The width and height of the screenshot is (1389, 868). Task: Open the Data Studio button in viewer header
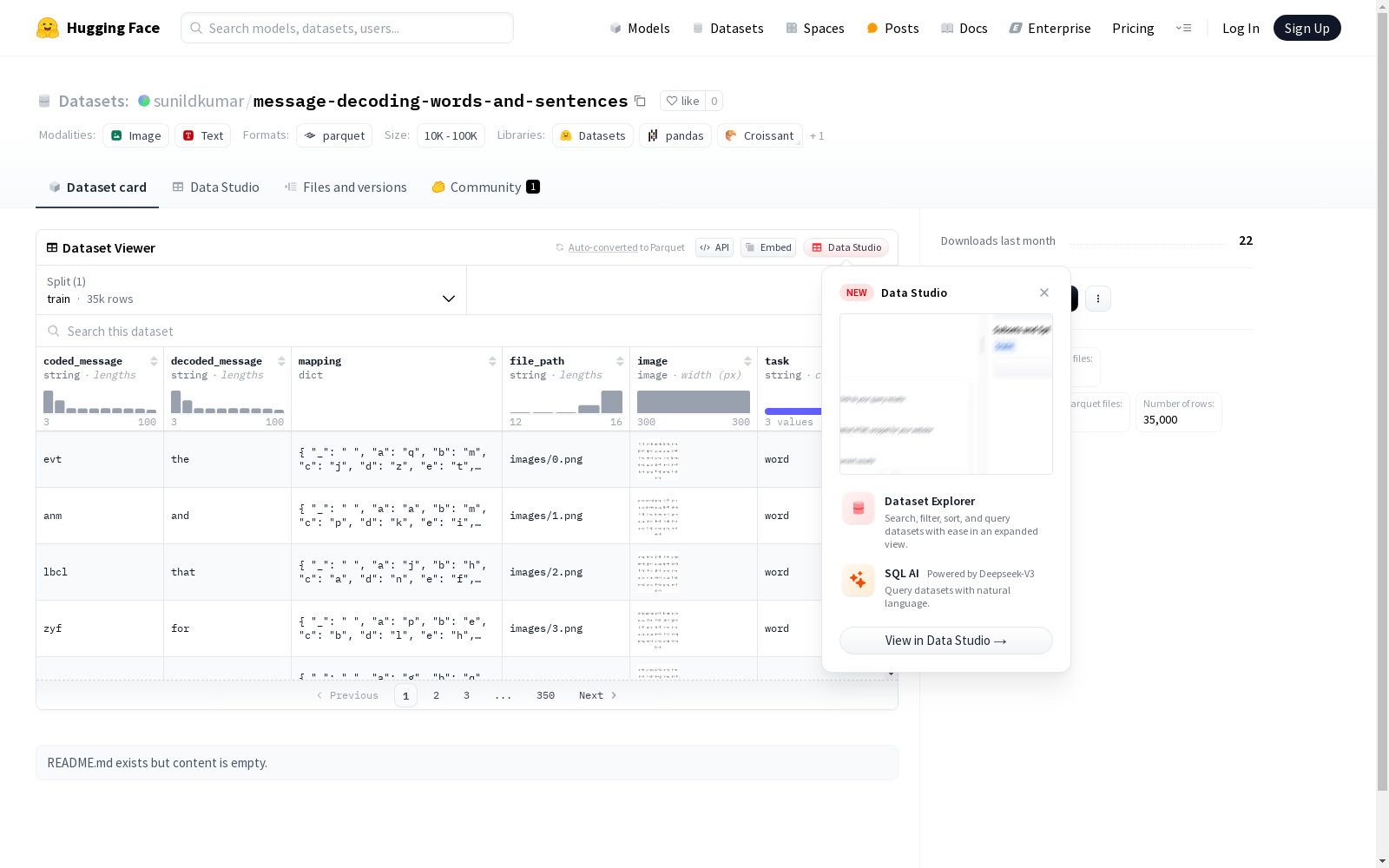pos(846,247)
